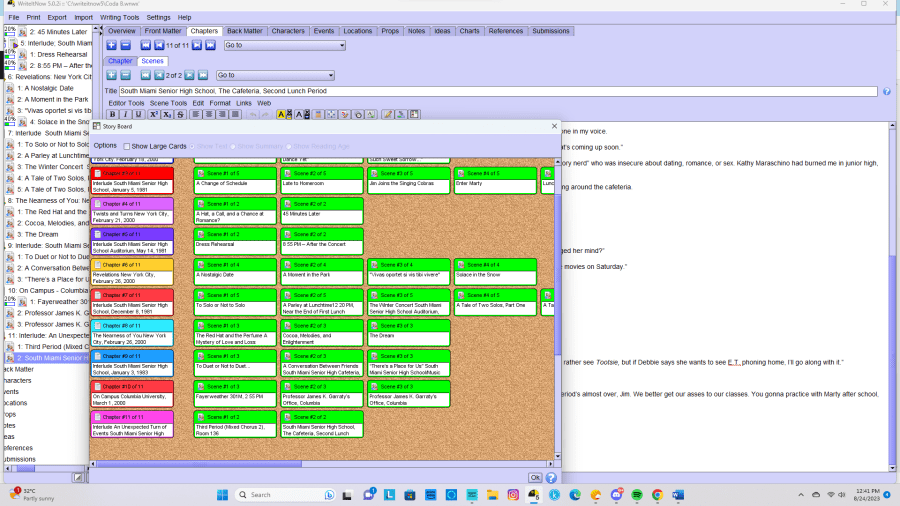Enable the Show Large Cards checkbox

click(x=127, y=146)
